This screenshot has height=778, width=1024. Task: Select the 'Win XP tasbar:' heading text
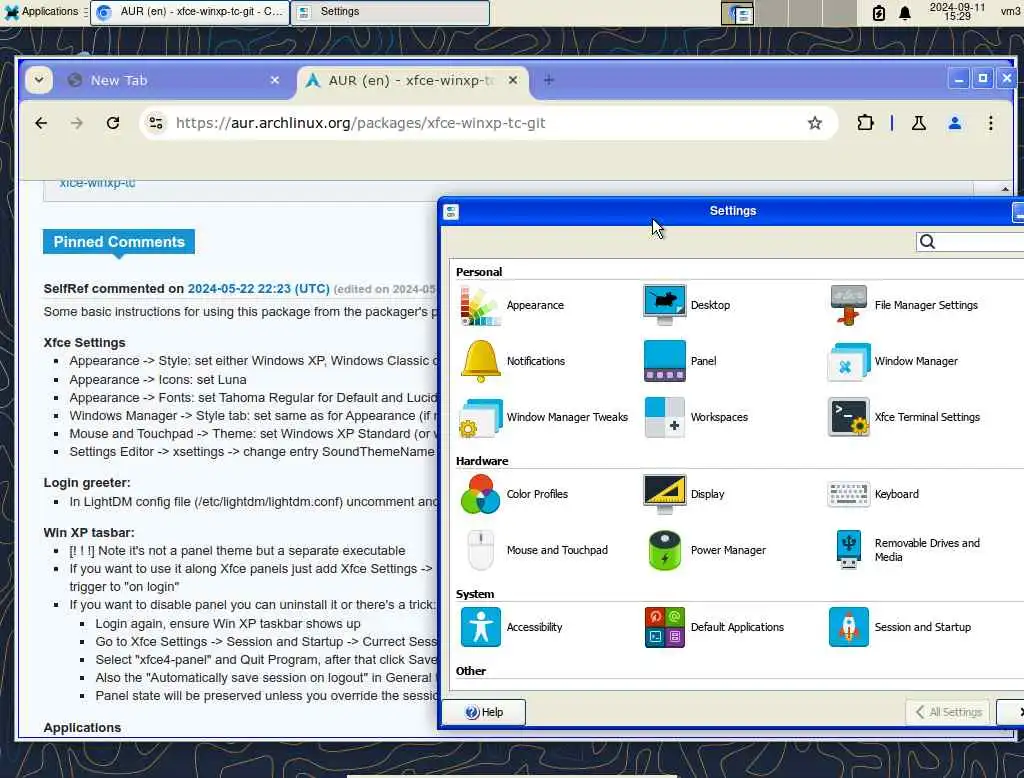[x=89, y=532]
